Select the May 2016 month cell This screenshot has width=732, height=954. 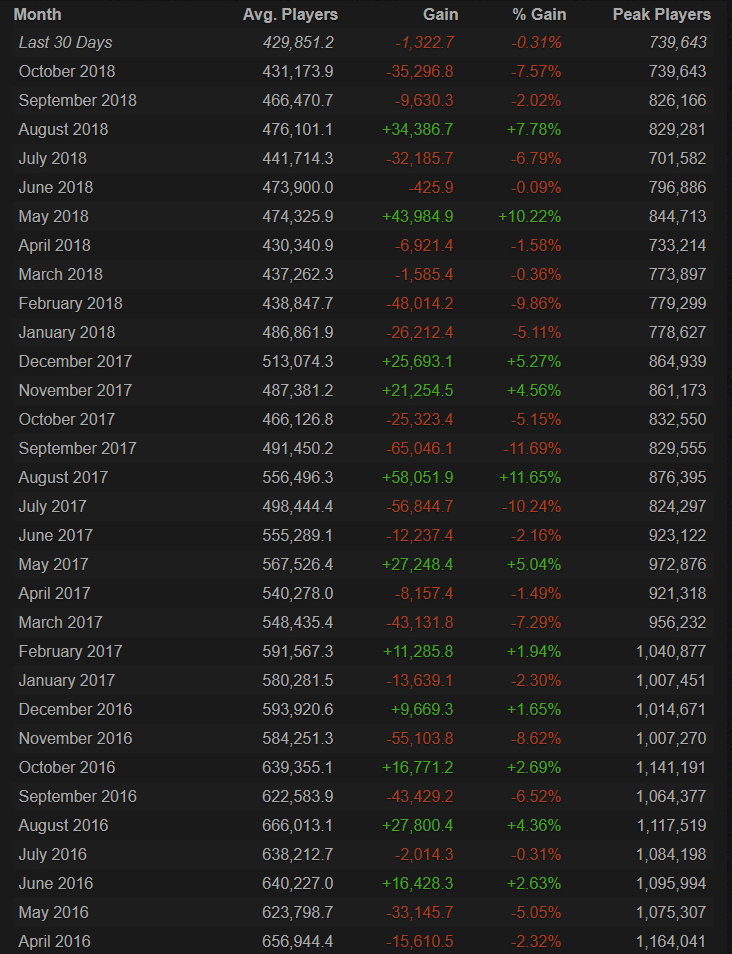(54, 912)
